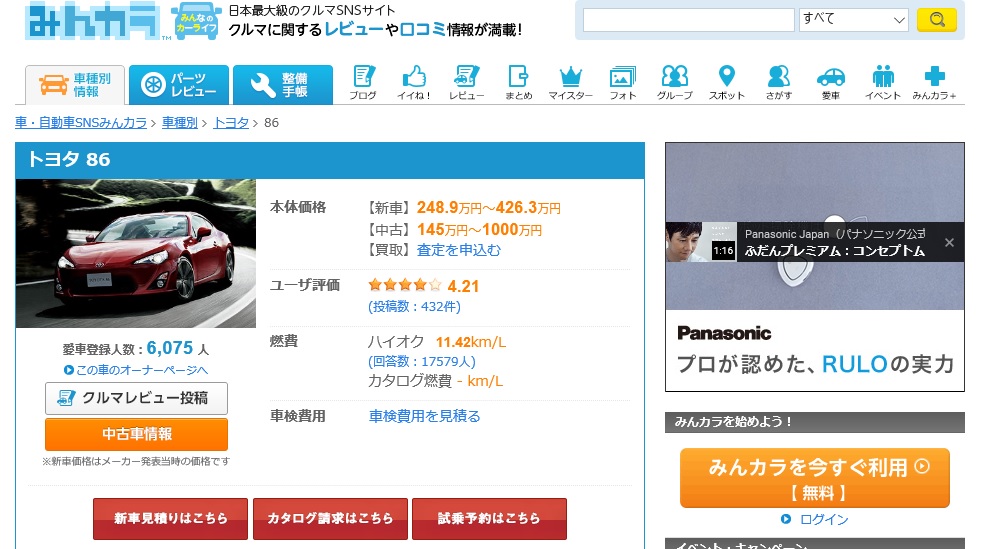Switch to the パーツレビュー tab
Screen dimensions: 981x549
(x=179, y=85)
